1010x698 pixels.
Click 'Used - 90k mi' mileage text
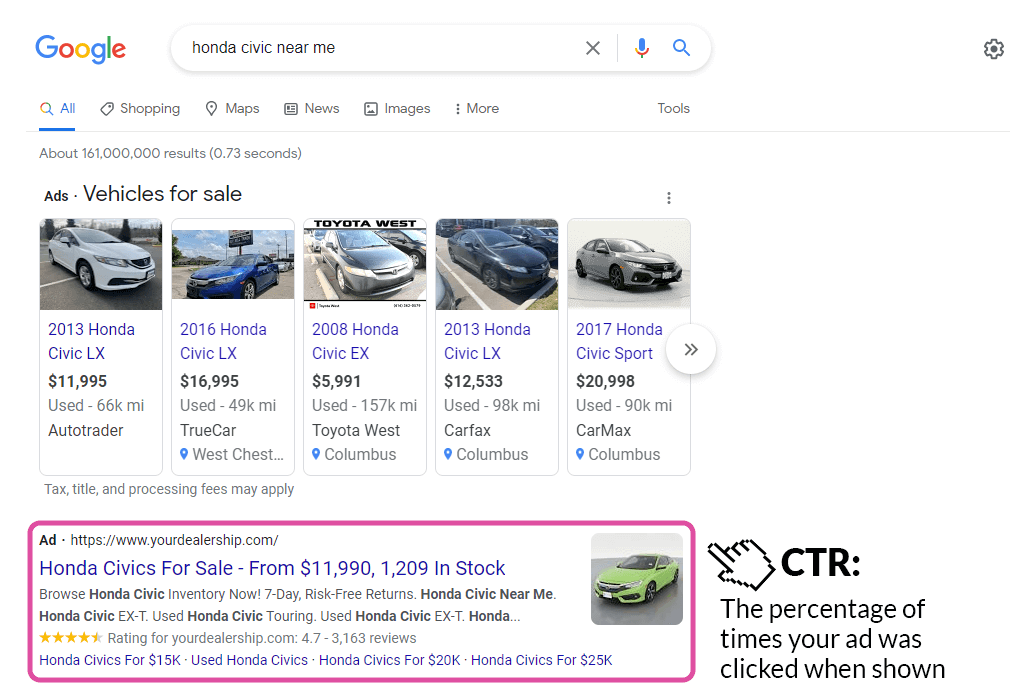(624, 406)
